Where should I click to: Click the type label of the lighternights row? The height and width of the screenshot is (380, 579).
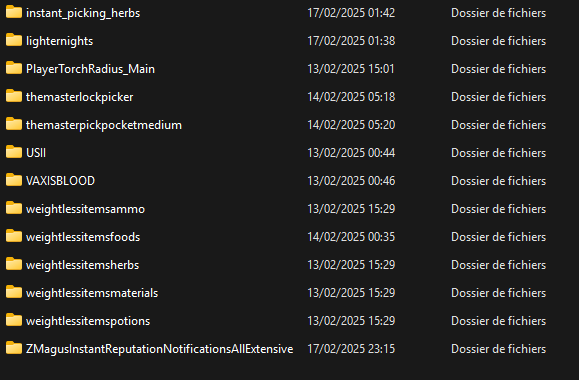click(499, 41)
